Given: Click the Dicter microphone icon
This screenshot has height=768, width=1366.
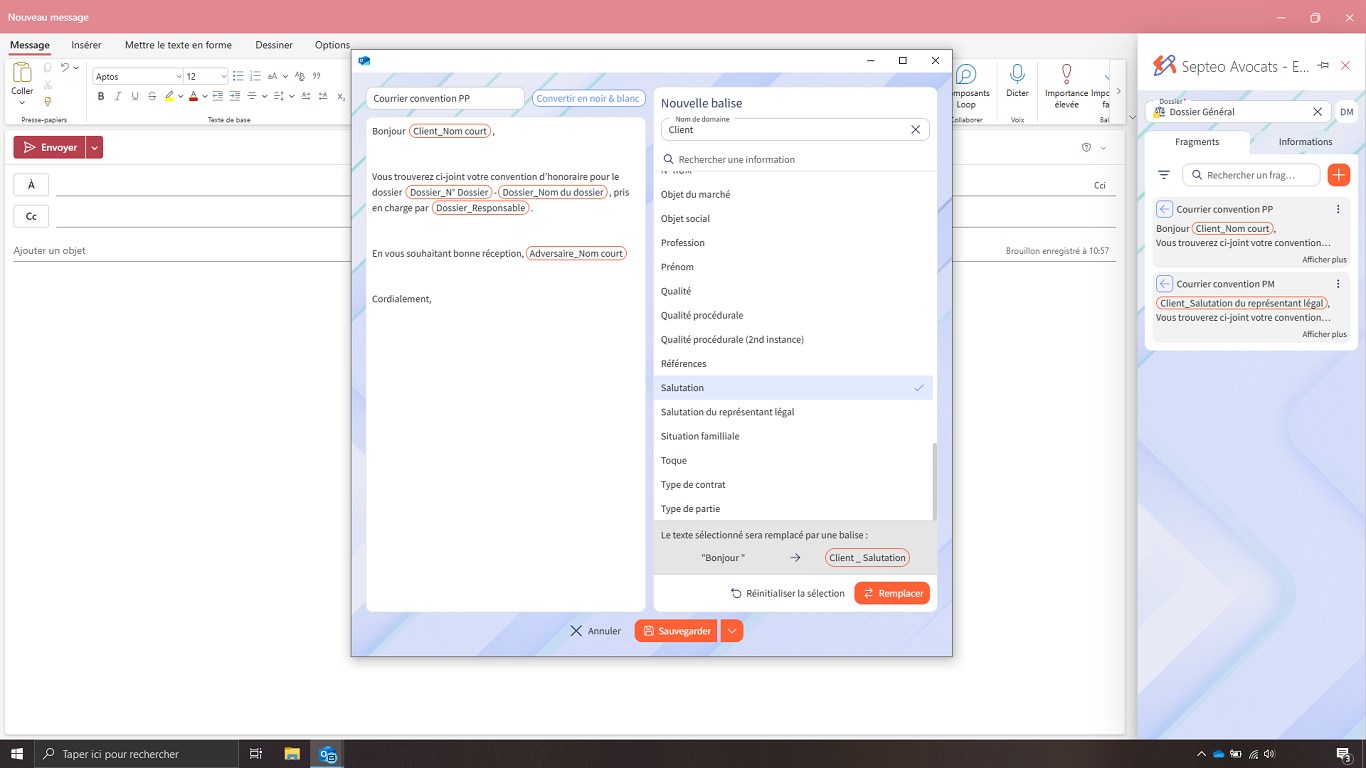Looking at the screenshot, I should tap(1017, 74).
